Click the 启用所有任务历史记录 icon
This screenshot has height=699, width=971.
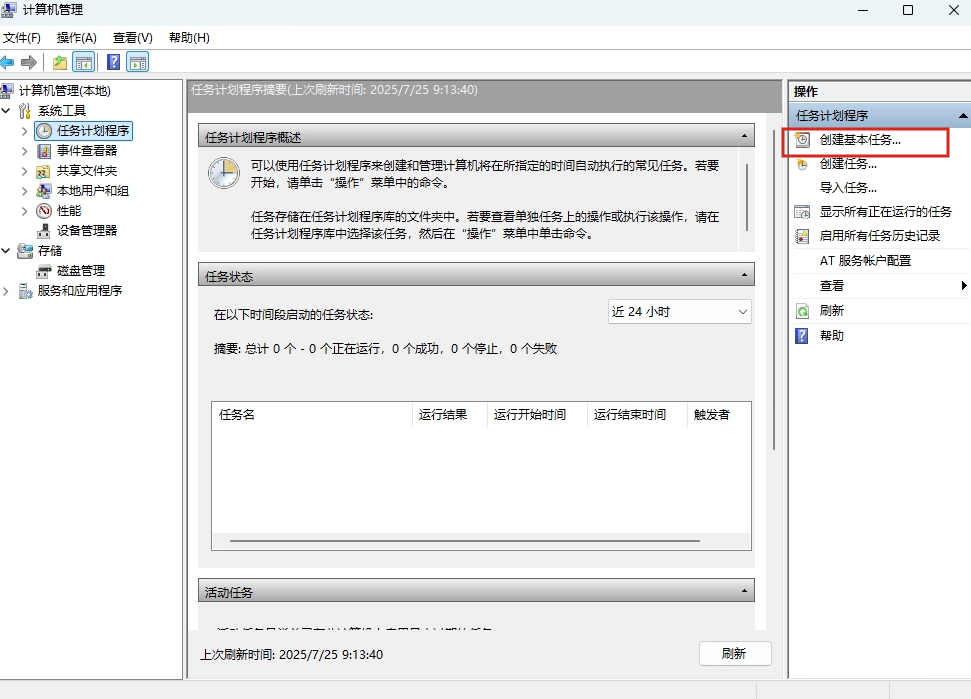coord(802,236)
